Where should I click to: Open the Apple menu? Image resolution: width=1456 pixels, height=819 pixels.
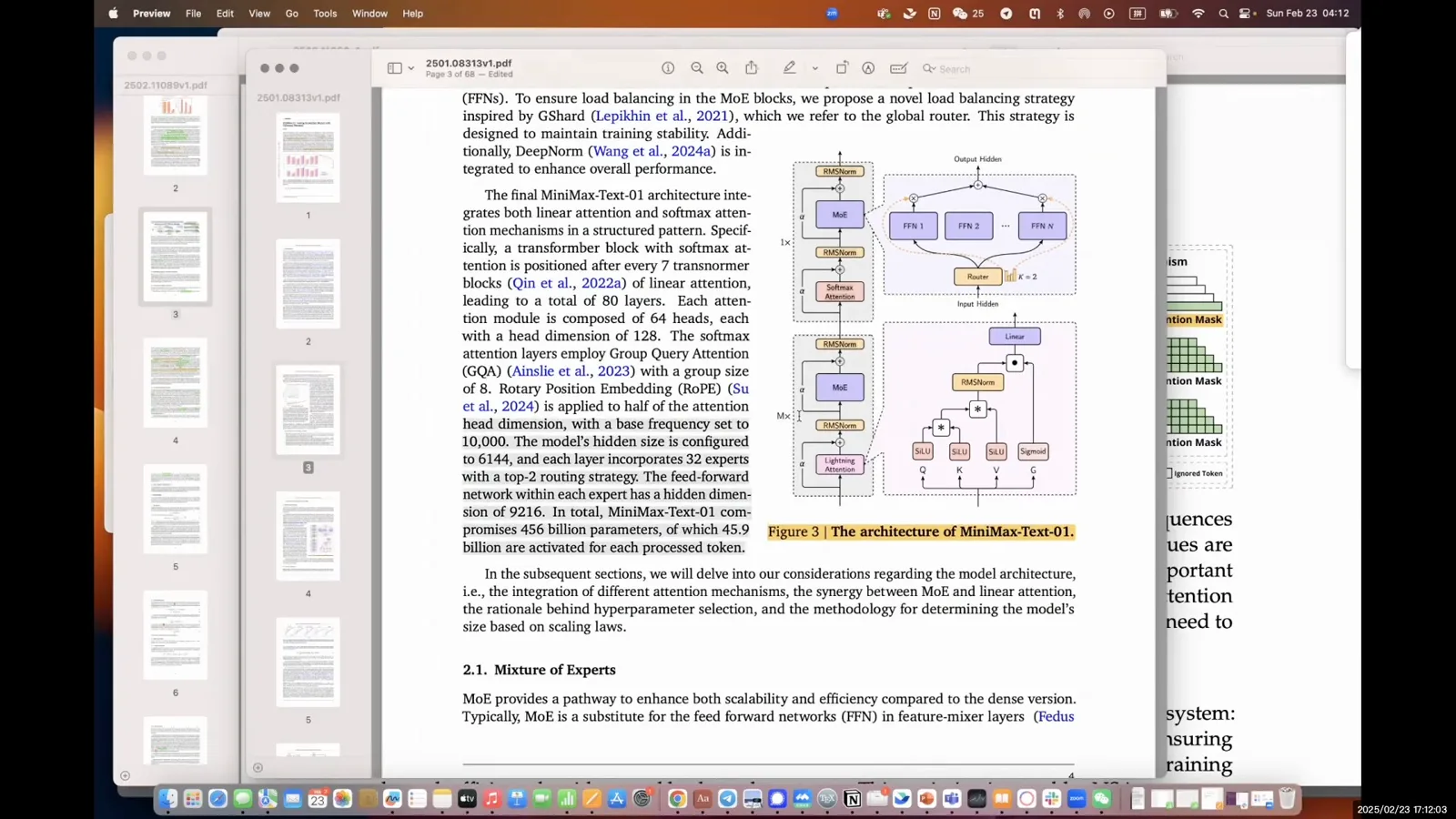114,14
